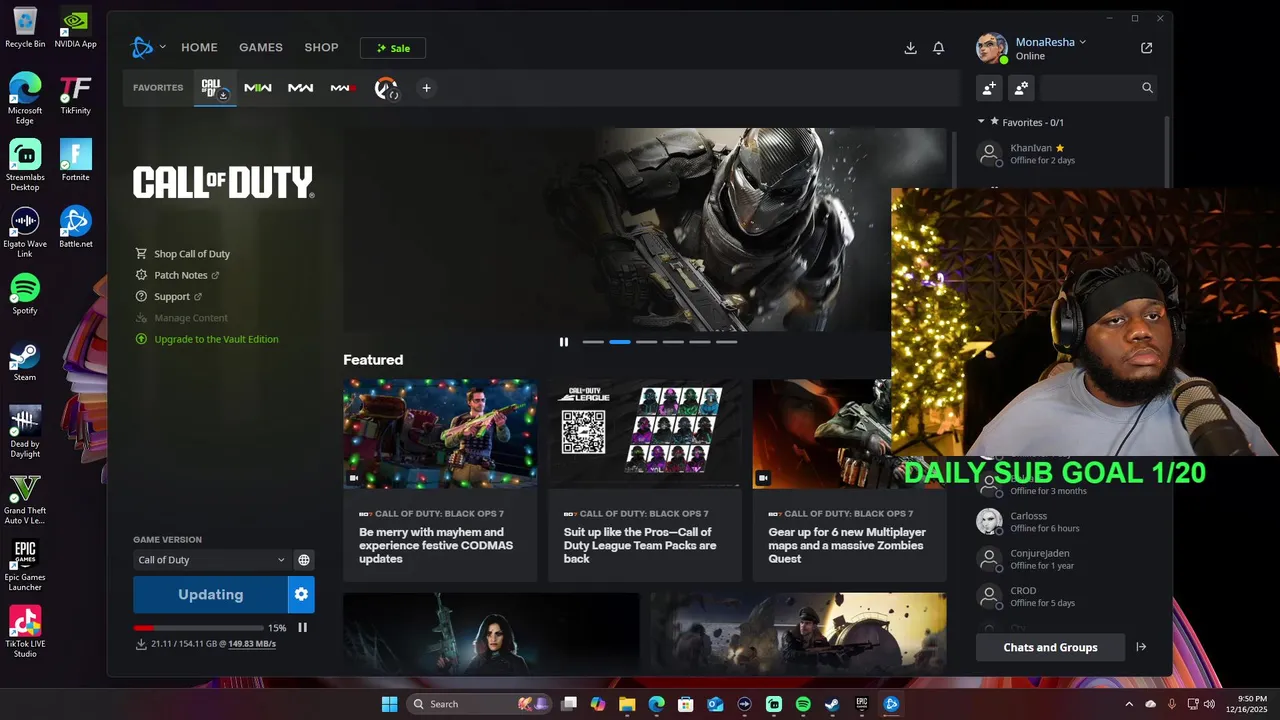Pop out the social panel window

[1146, 48]
